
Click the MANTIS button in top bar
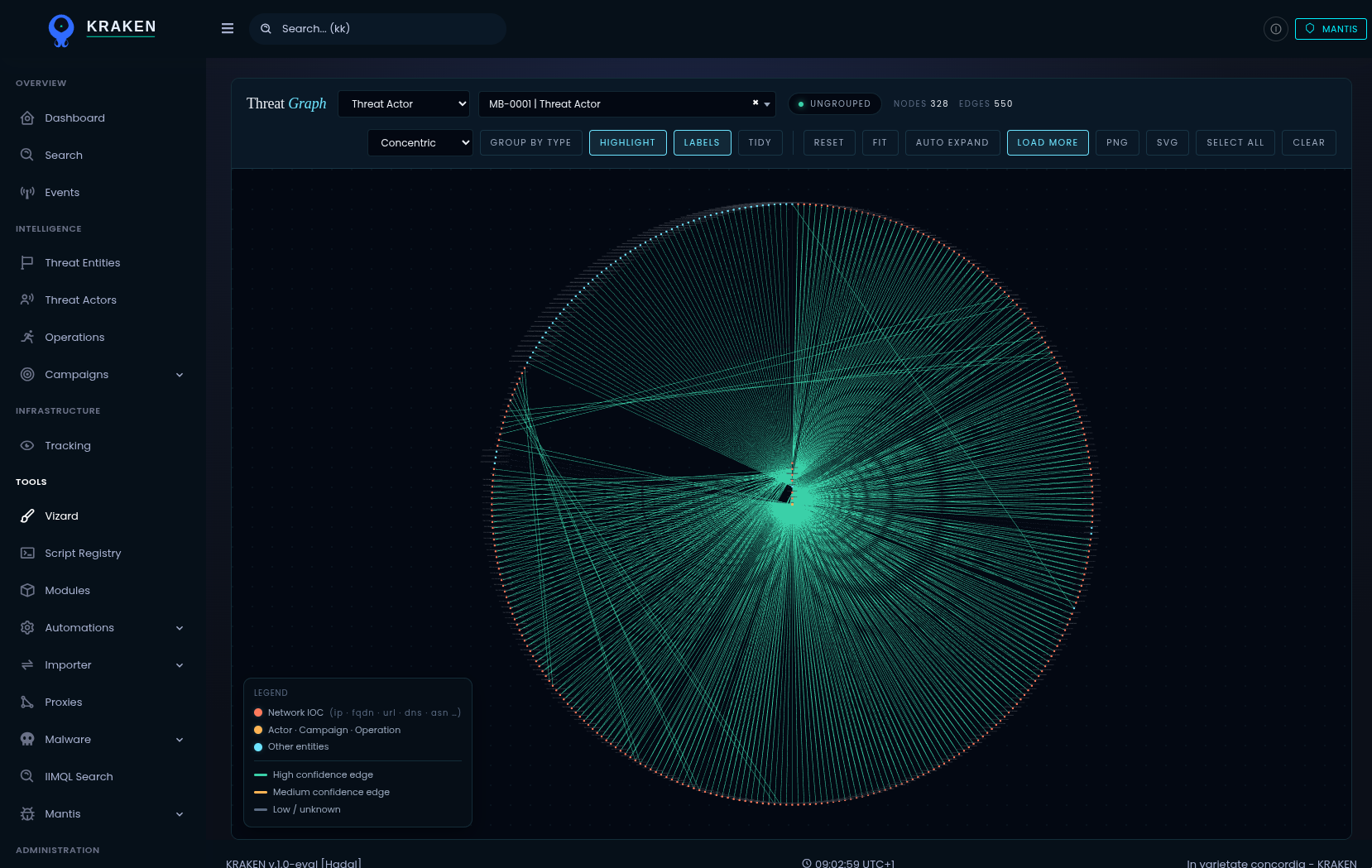[x=1331, y=29]
